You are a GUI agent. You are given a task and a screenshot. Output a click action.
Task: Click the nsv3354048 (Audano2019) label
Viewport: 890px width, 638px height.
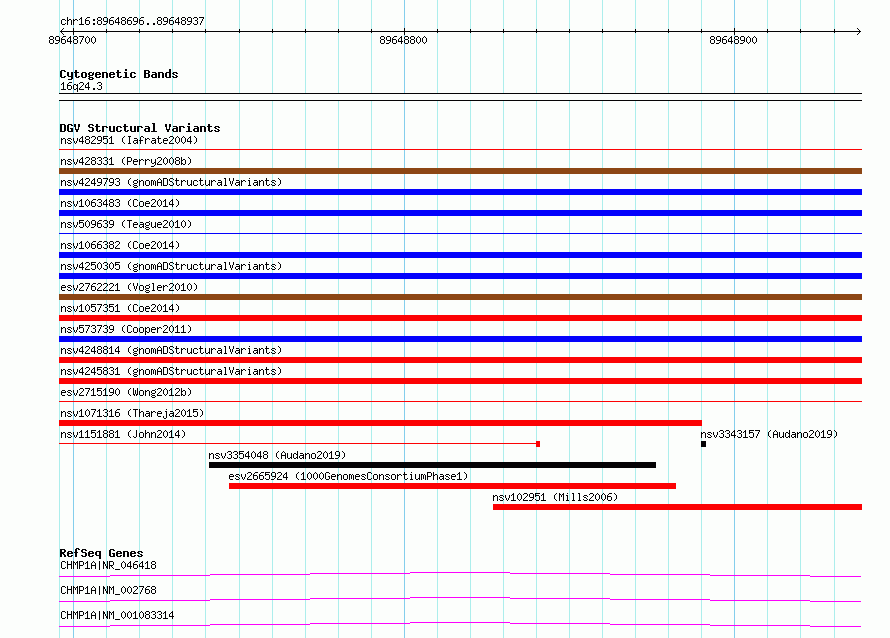pos(277,455)
